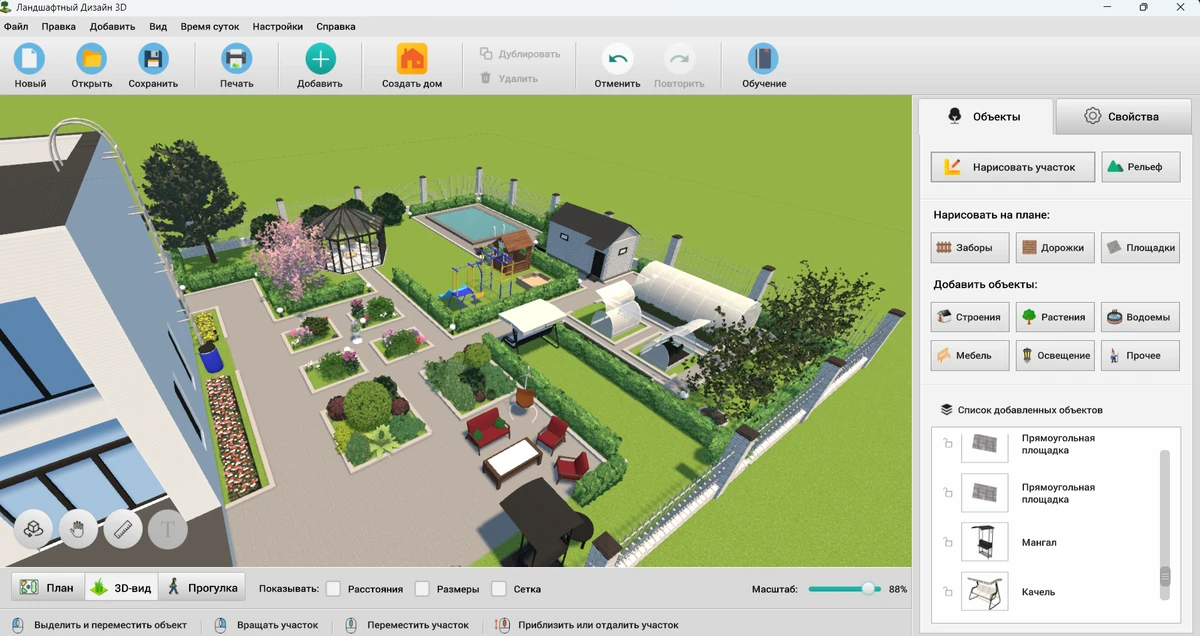The image size is (1200, 636).
Task: Launch the Создать дом house icon
Action: 411,60
